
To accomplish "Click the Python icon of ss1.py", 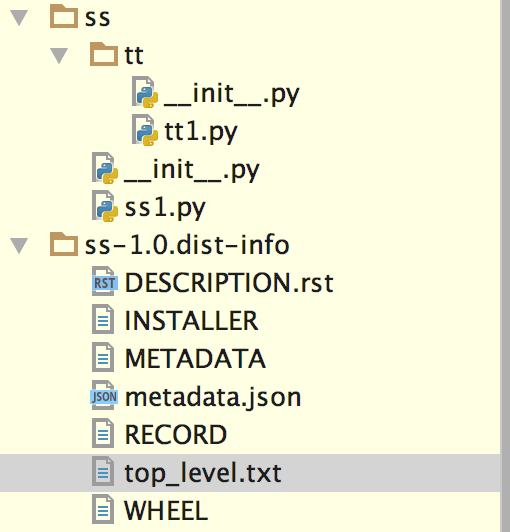I will 105,207.
